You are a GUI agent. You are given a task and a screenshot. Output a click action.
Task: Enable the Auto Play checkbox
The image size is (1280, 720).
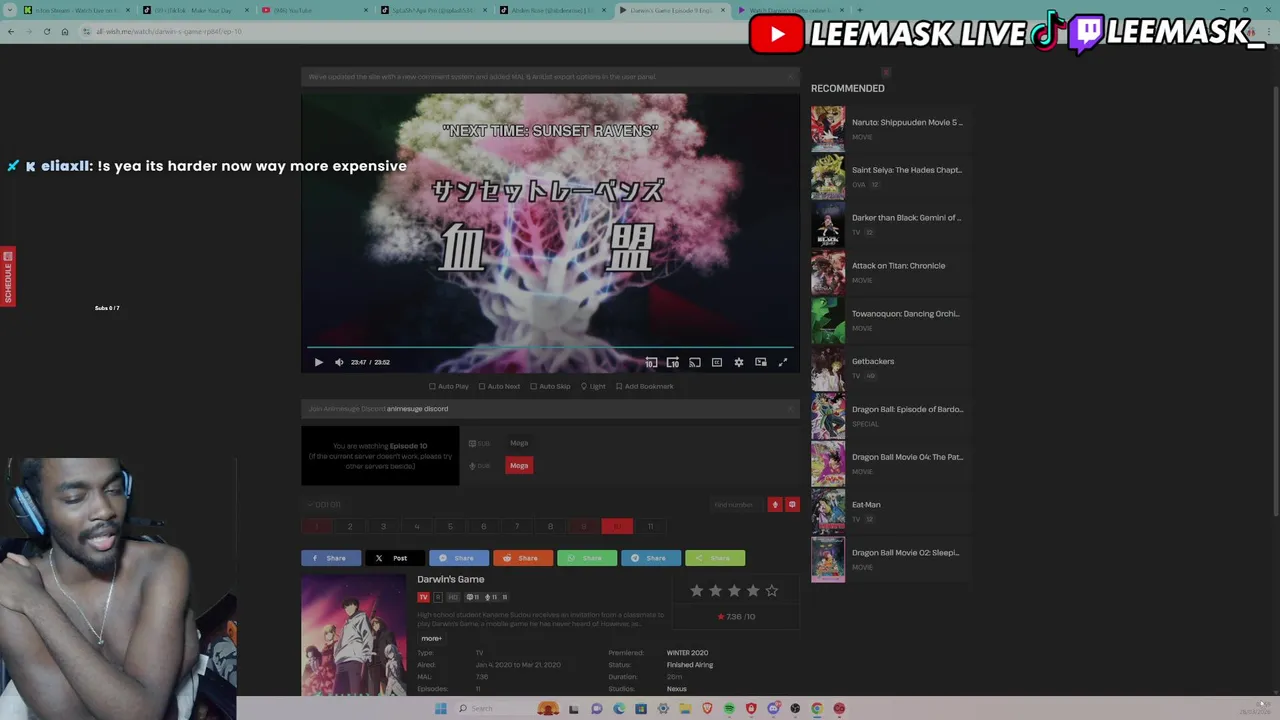pyautogui.click(x=449, y=386)
